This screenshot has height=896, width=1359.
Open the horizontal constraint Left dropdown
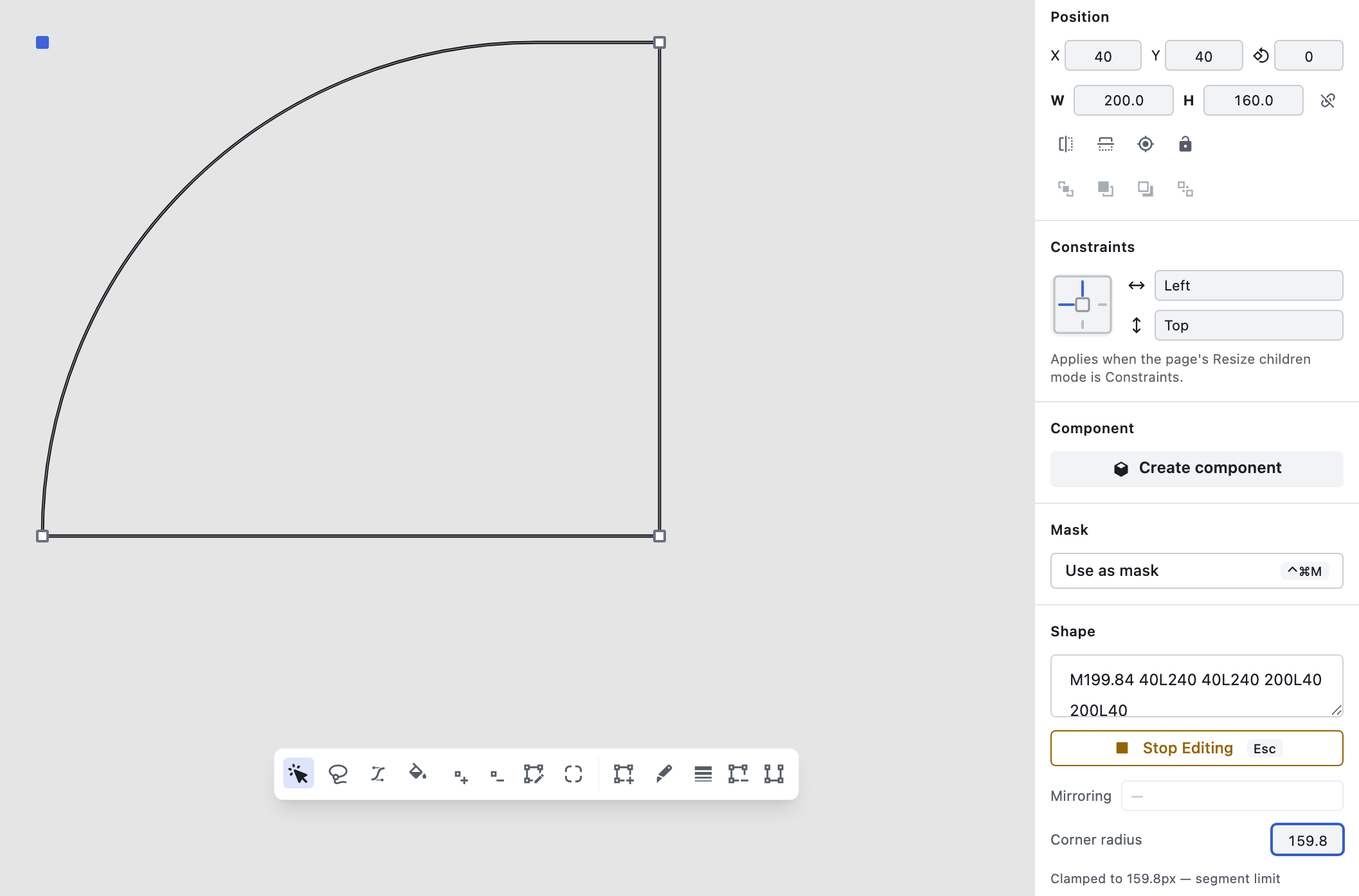[x=1248, y=285]
